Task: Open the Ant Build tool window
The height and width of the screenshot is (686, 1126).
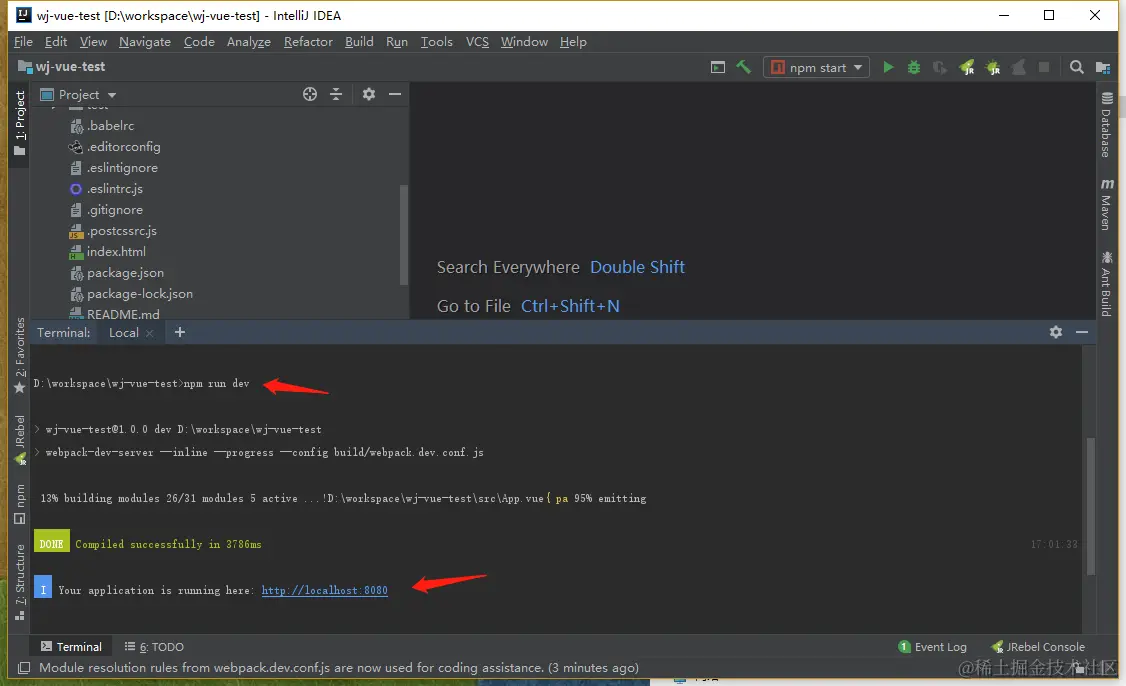Action: pos(1107,284)
